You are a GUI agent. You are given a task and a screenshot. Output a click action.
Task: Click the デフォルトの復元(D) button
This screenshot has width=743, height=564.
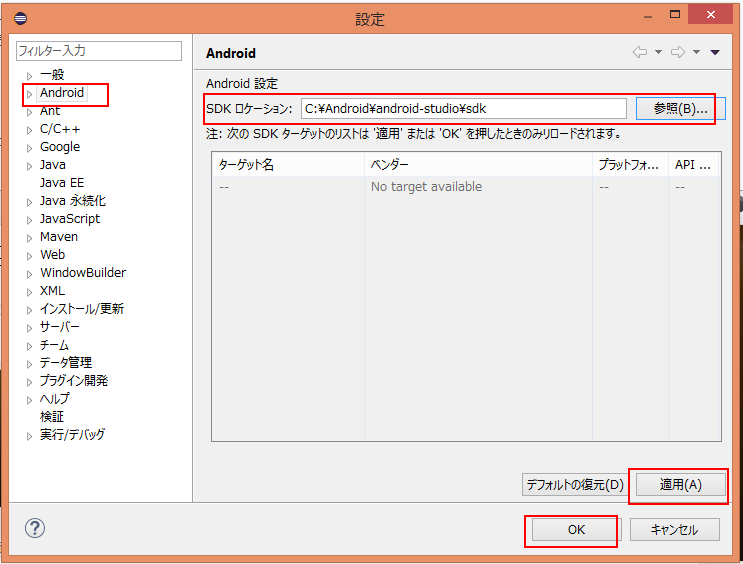coord(575,484)
